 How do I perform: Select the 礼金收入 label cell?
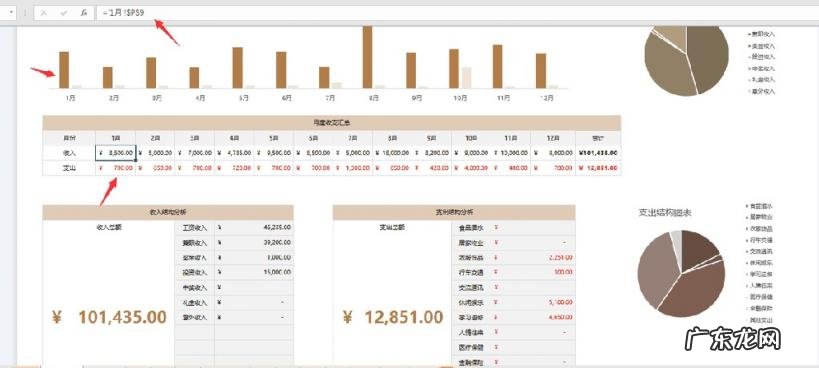coord(194,302)
